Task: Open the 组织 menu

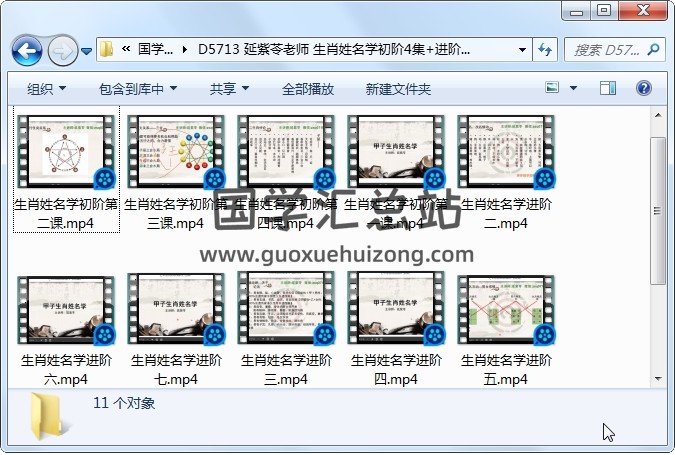Action: pyautogui.click(x=46, y=89)
